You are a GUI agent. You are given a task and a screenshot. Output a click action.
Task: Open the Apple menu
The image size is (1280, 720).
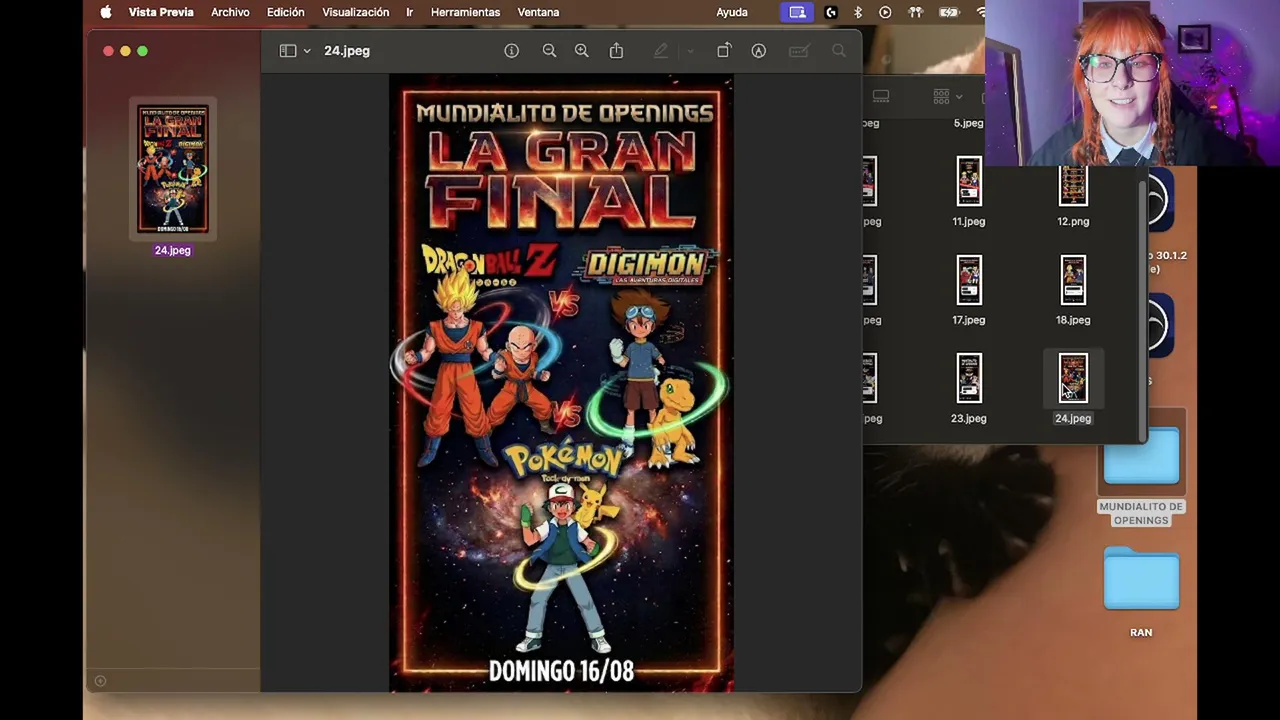click(x=106, y=12)
